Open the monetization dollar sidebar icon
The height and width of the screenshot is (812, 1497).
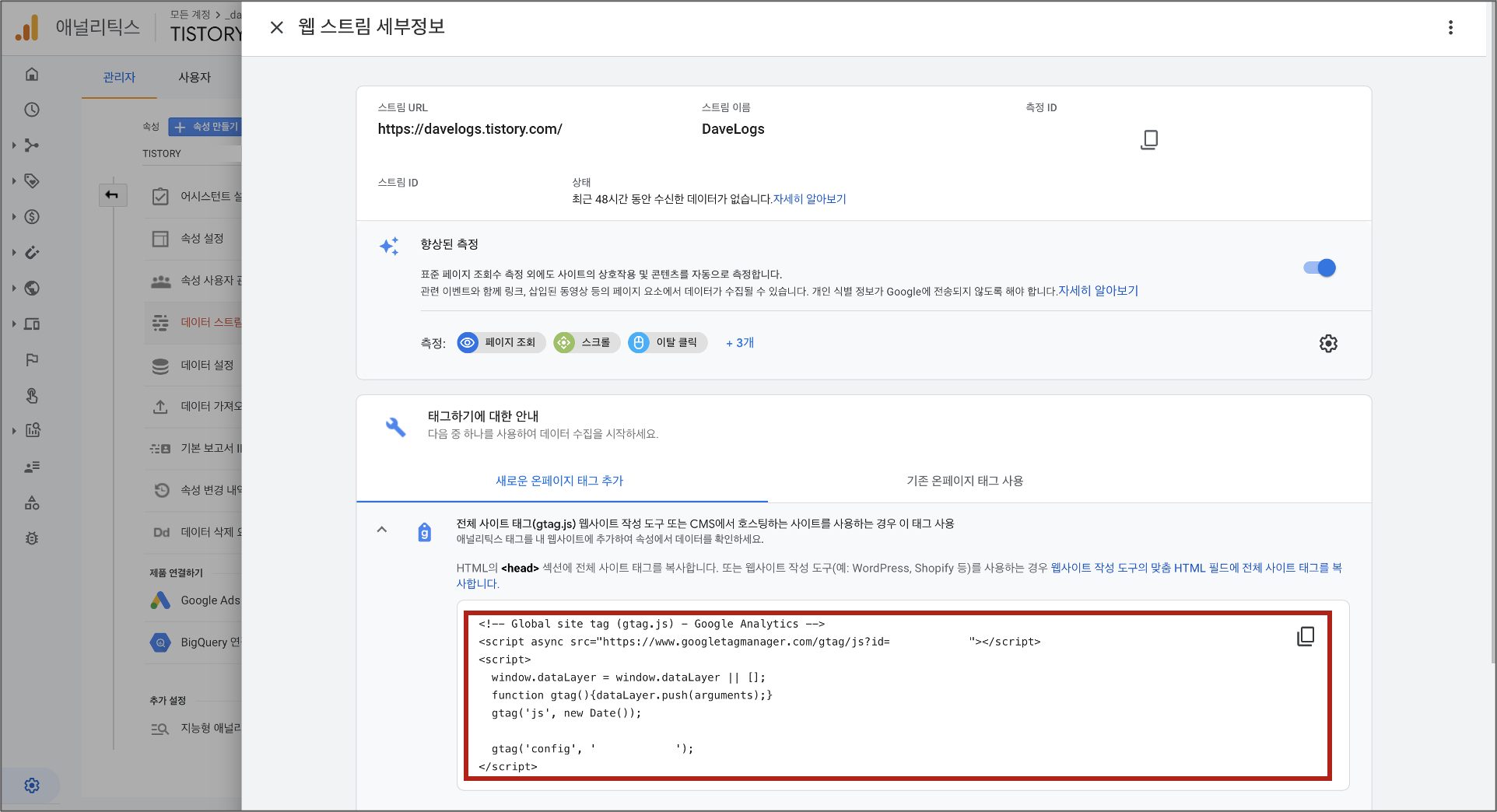pyautogui.click(x=32, y=217)
